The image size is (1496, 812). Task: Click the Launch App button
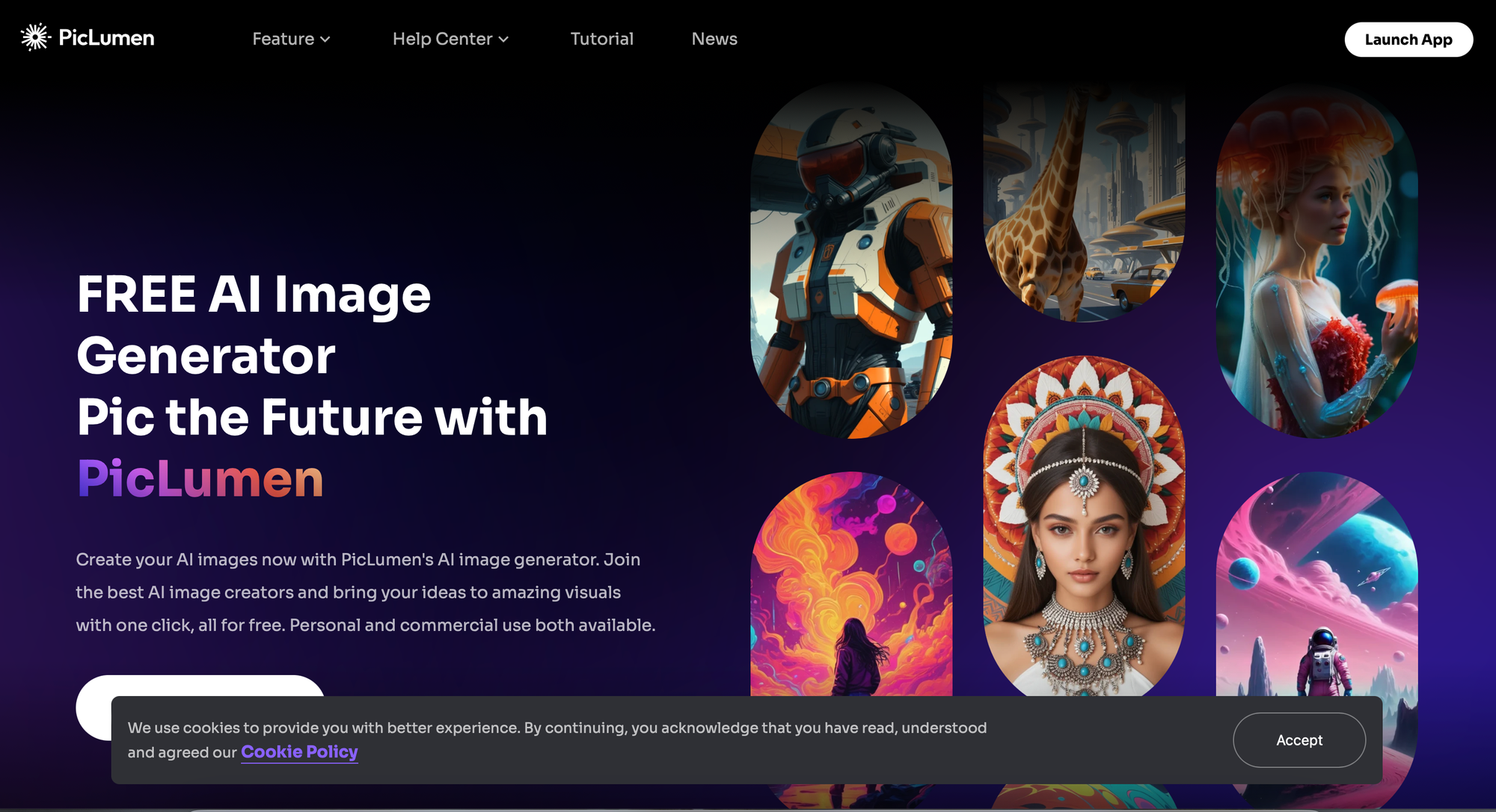click(x=1408, y=40)
